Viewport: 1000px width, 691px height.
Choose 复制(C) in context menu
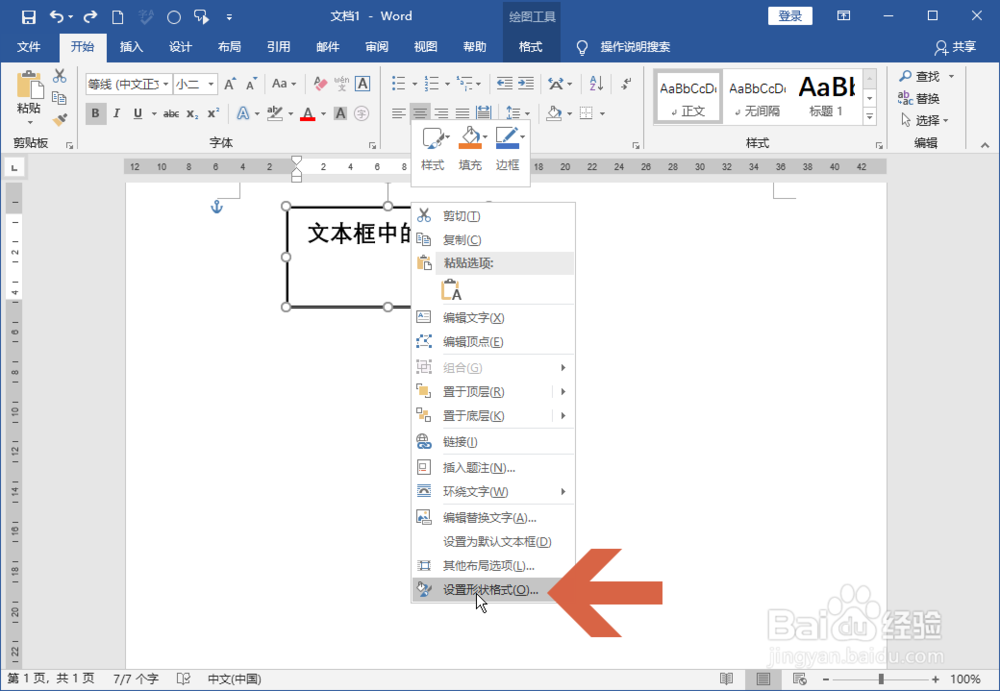pyautogui.click(x=494, y=240)
